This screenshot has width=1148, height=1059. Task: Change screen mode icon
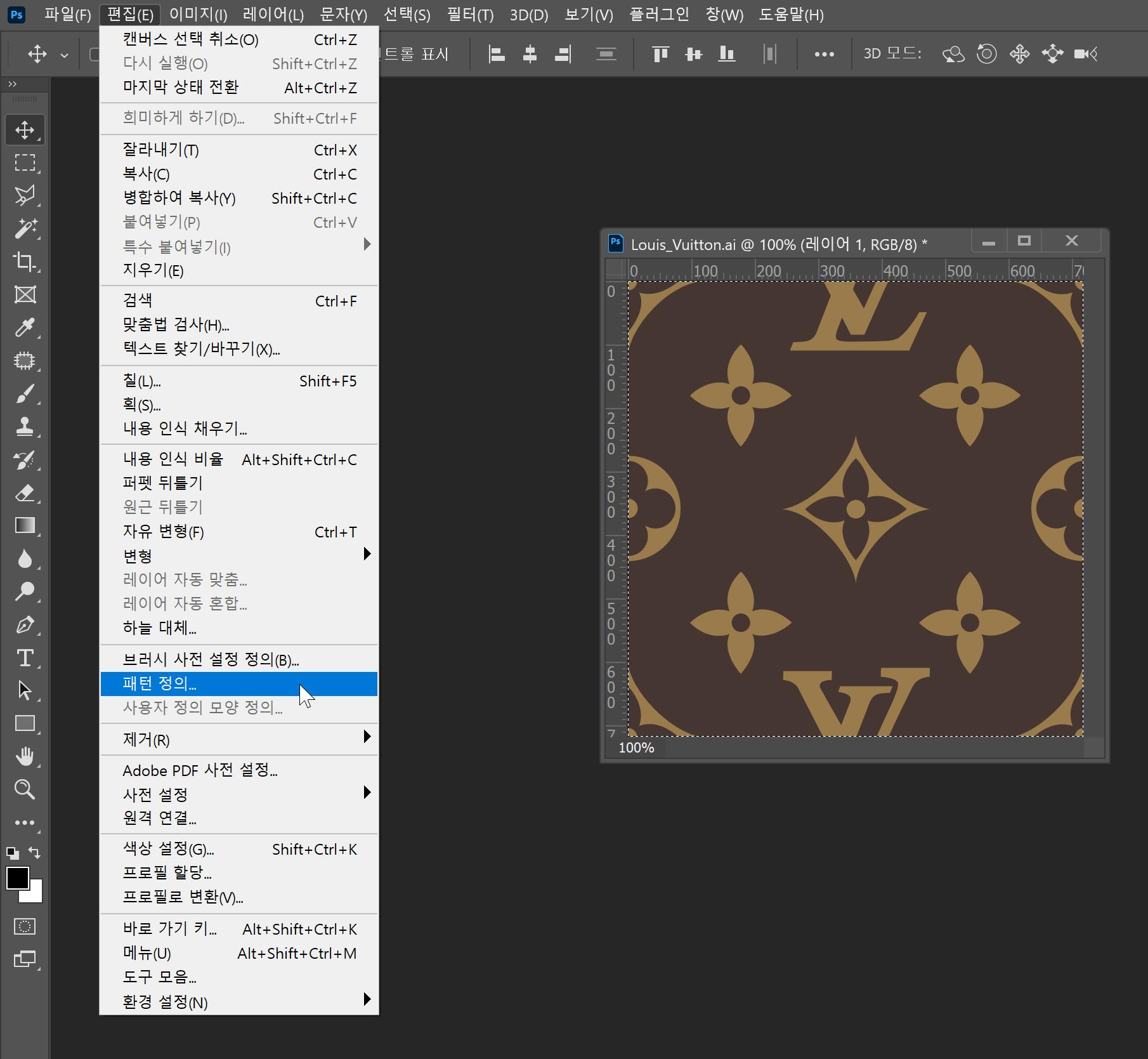pyautogui.click(x=25, y=959)
